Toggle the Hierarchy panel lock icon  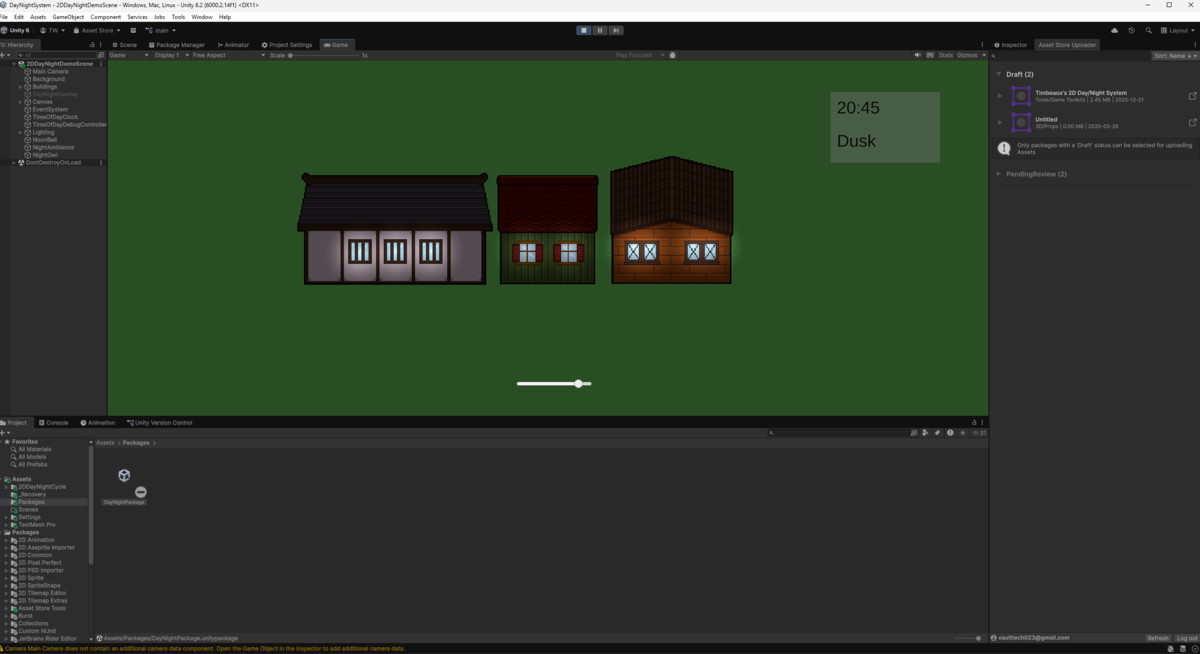(93, 45)
